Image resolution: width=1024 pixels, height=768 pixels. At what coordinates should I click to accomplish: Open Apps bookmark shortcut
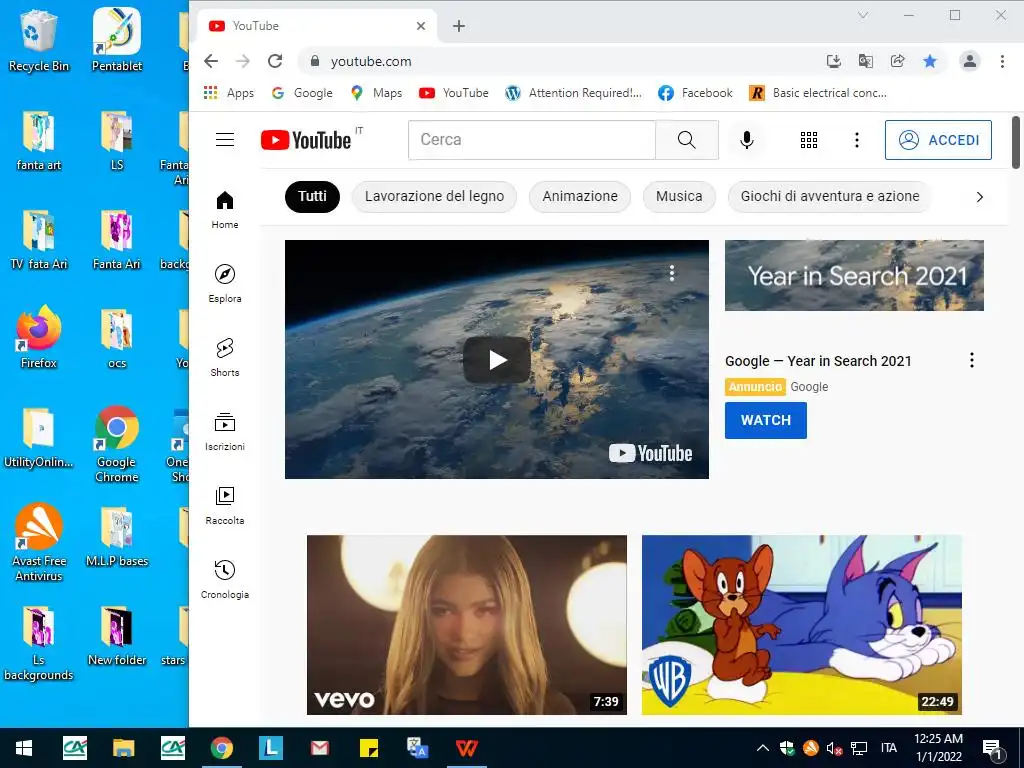pyautogui.click(x=229, y=93)
